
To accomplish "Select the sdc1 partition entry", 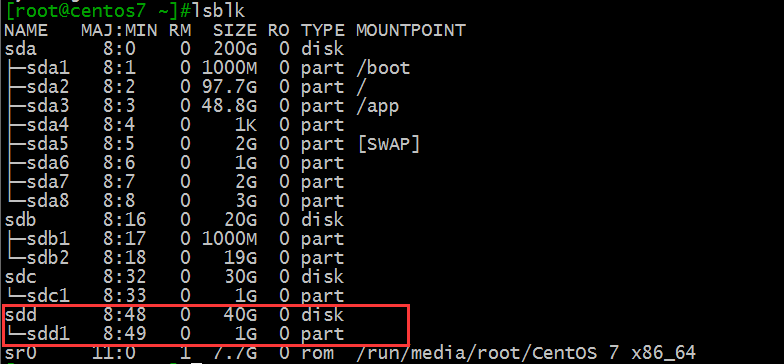I will coord(48,296).
